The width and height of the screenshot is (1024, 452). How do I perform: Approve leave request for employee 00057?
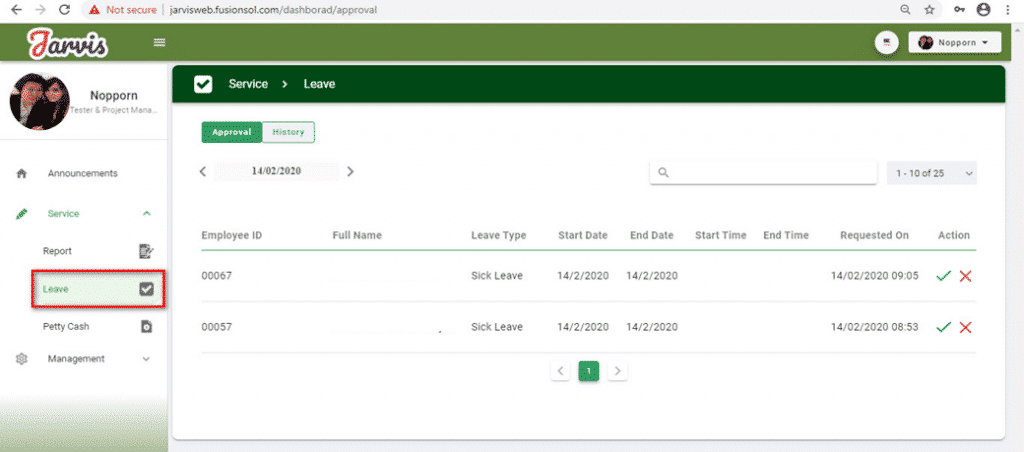click(943, 327)
